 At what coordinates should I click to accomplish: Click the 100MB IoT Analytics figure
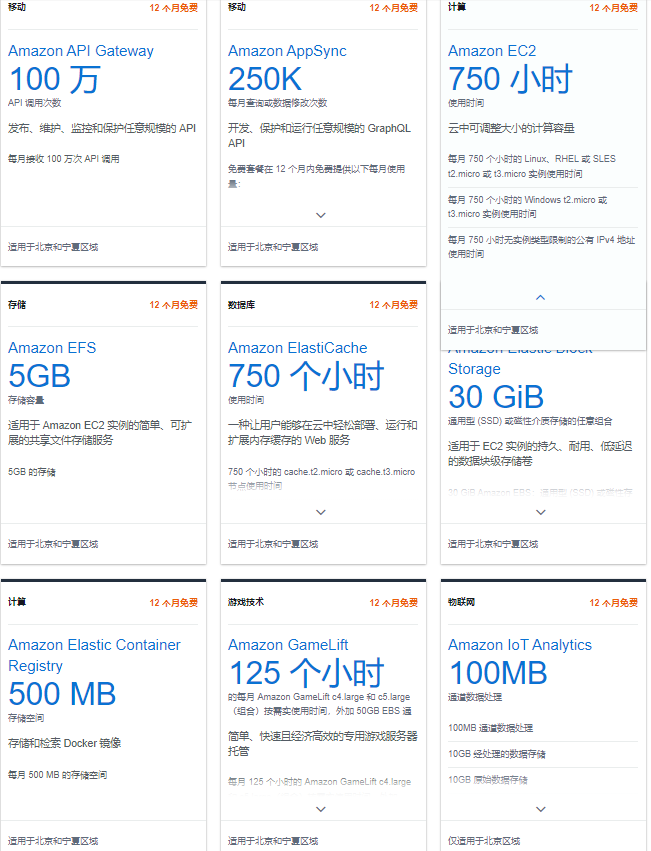pos(498,672)
